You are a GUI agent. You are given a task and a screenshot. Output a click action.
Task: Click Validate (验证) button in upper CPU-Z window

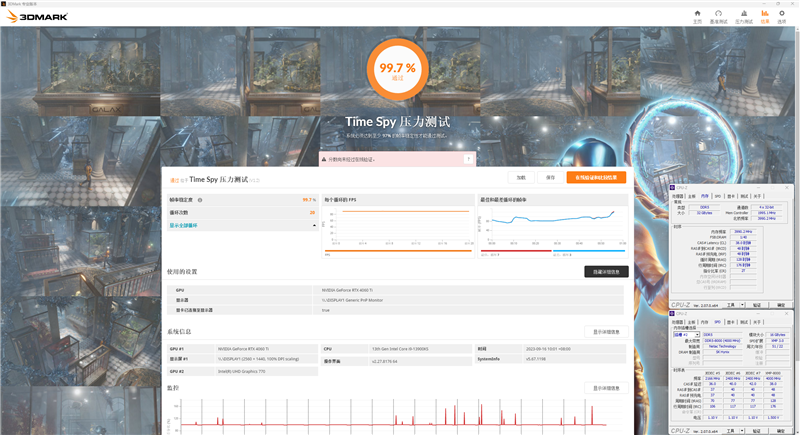click(757, 305)
